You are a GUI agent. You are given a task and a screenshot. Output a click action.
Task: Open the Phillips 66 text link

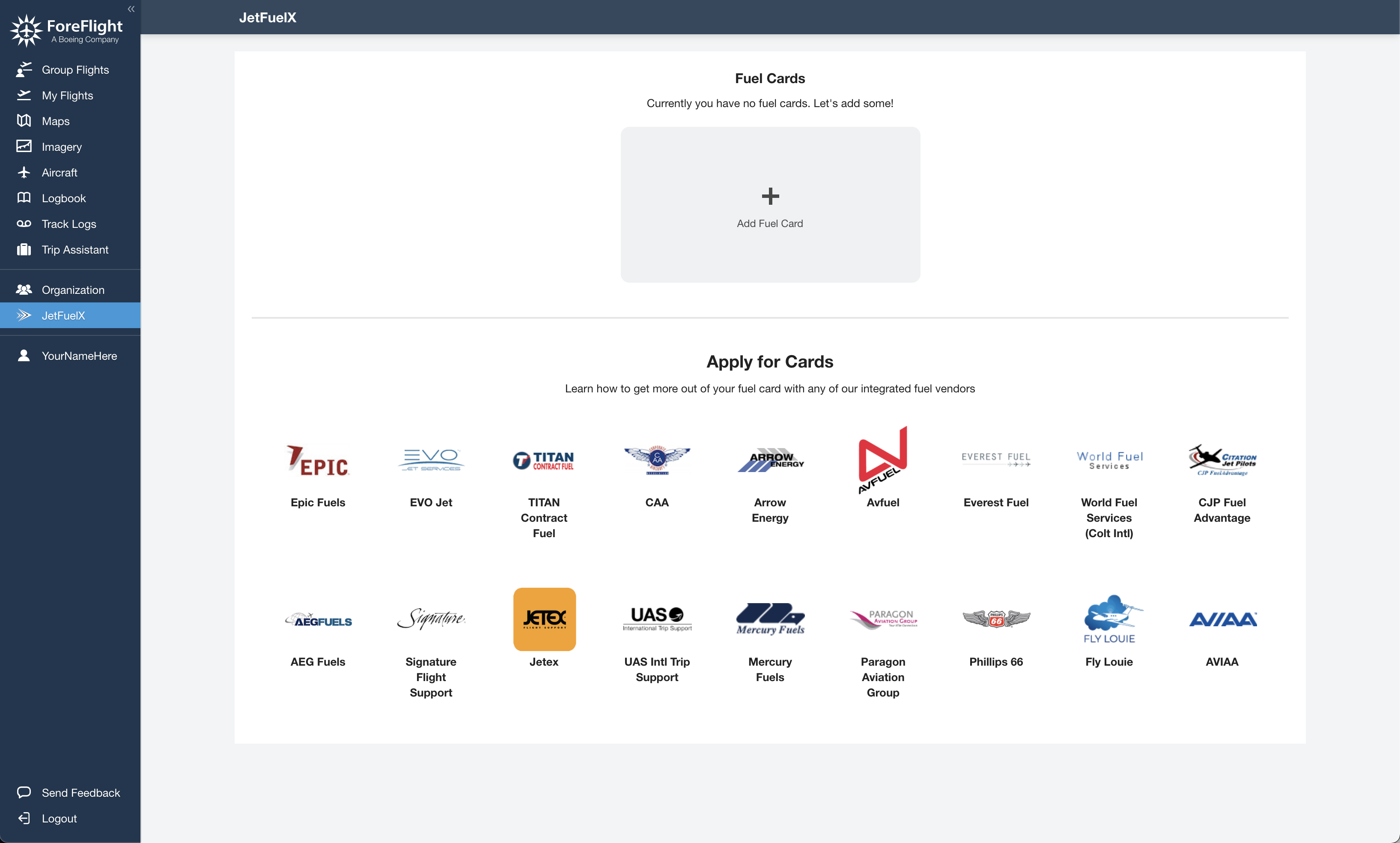pos(996,662)
